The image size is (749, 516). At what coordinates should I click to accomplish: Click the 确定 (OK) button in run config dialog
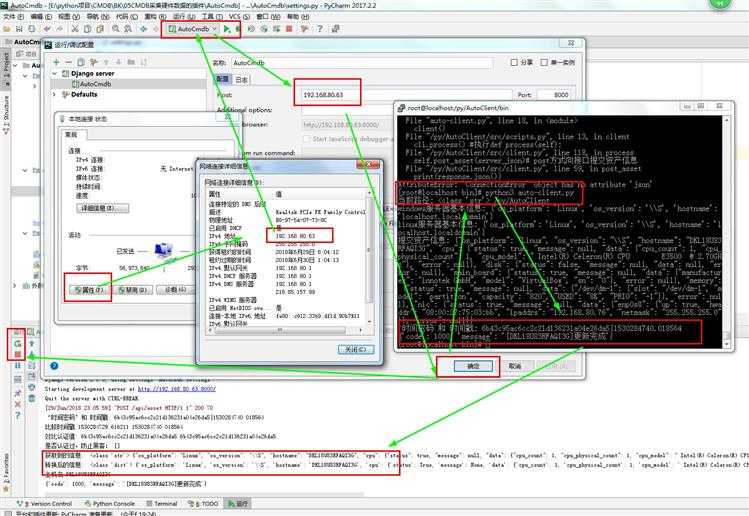(472, 366)
